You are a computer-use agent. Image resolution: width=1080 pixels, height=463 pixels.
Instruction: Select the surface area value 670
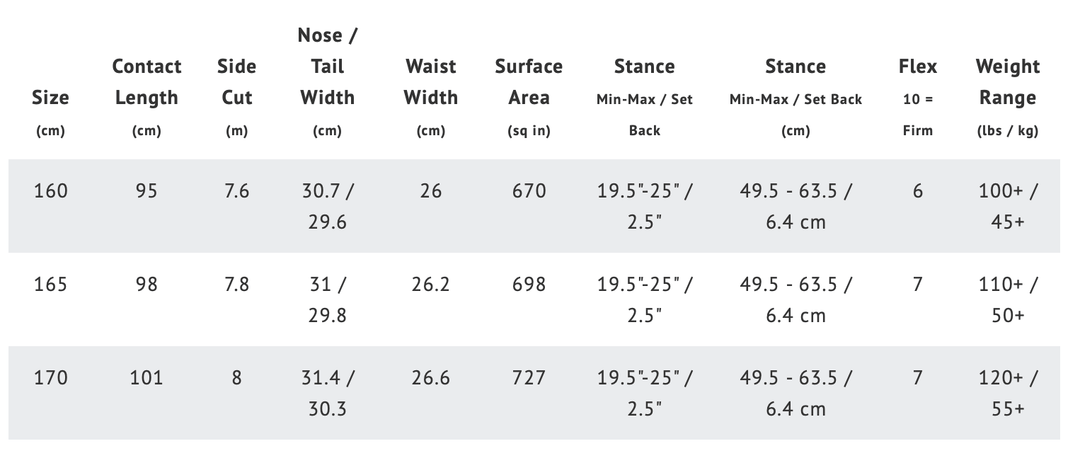[x=528, y=190]
